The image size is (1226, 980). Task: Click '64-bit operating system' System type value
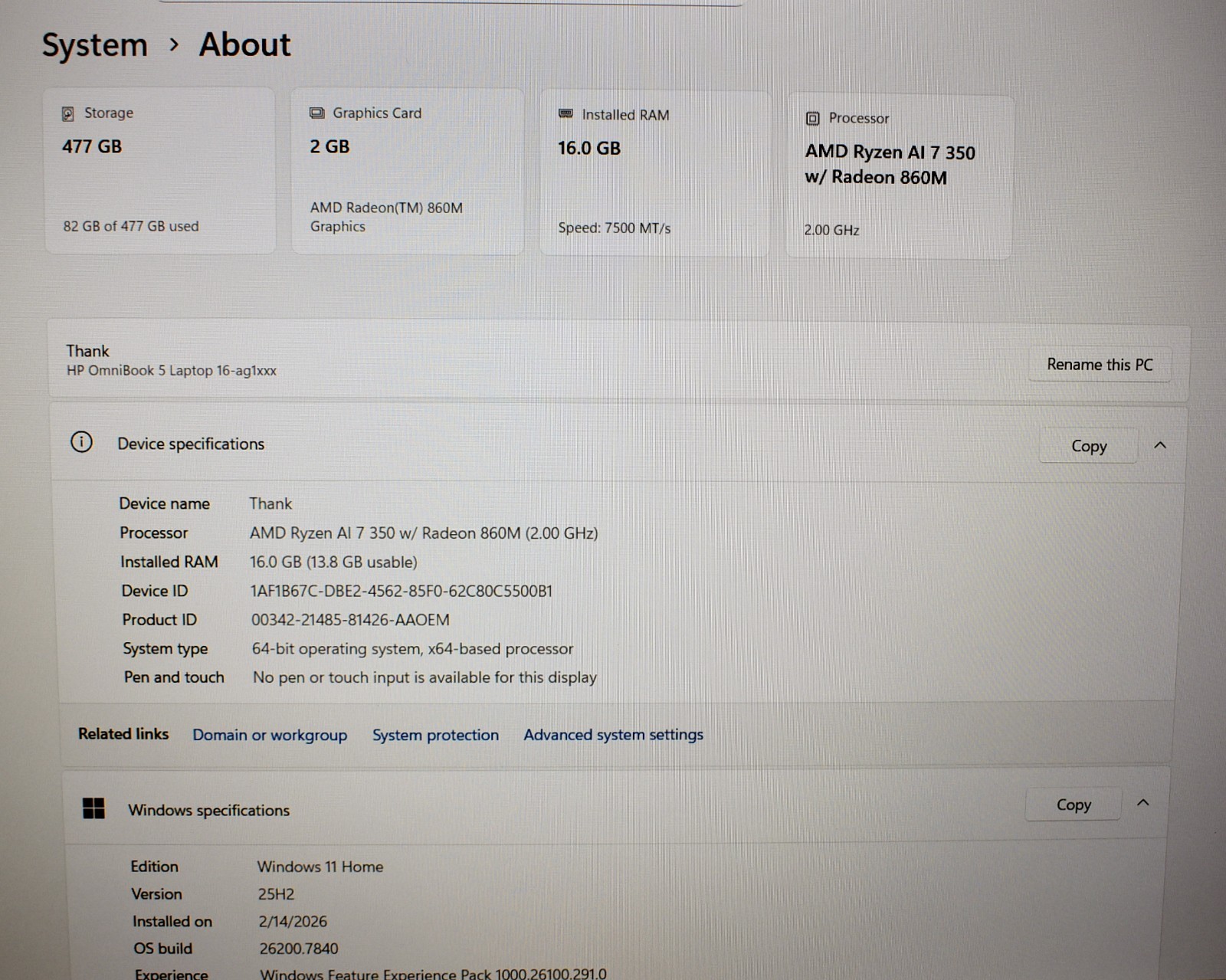tap(412, 649)
